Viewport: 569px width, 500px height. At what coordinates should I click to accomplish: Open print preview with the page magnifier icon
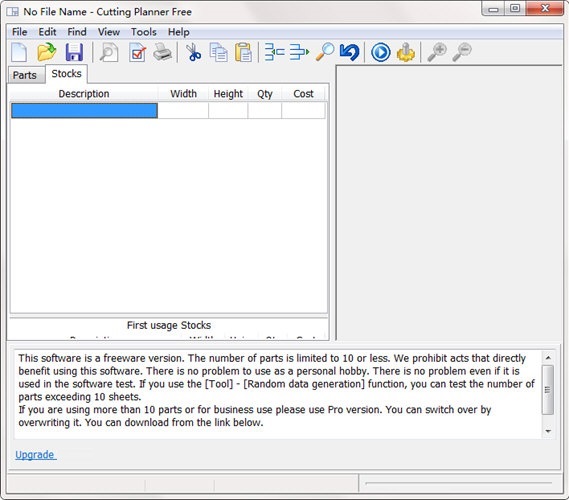[109, 52]
